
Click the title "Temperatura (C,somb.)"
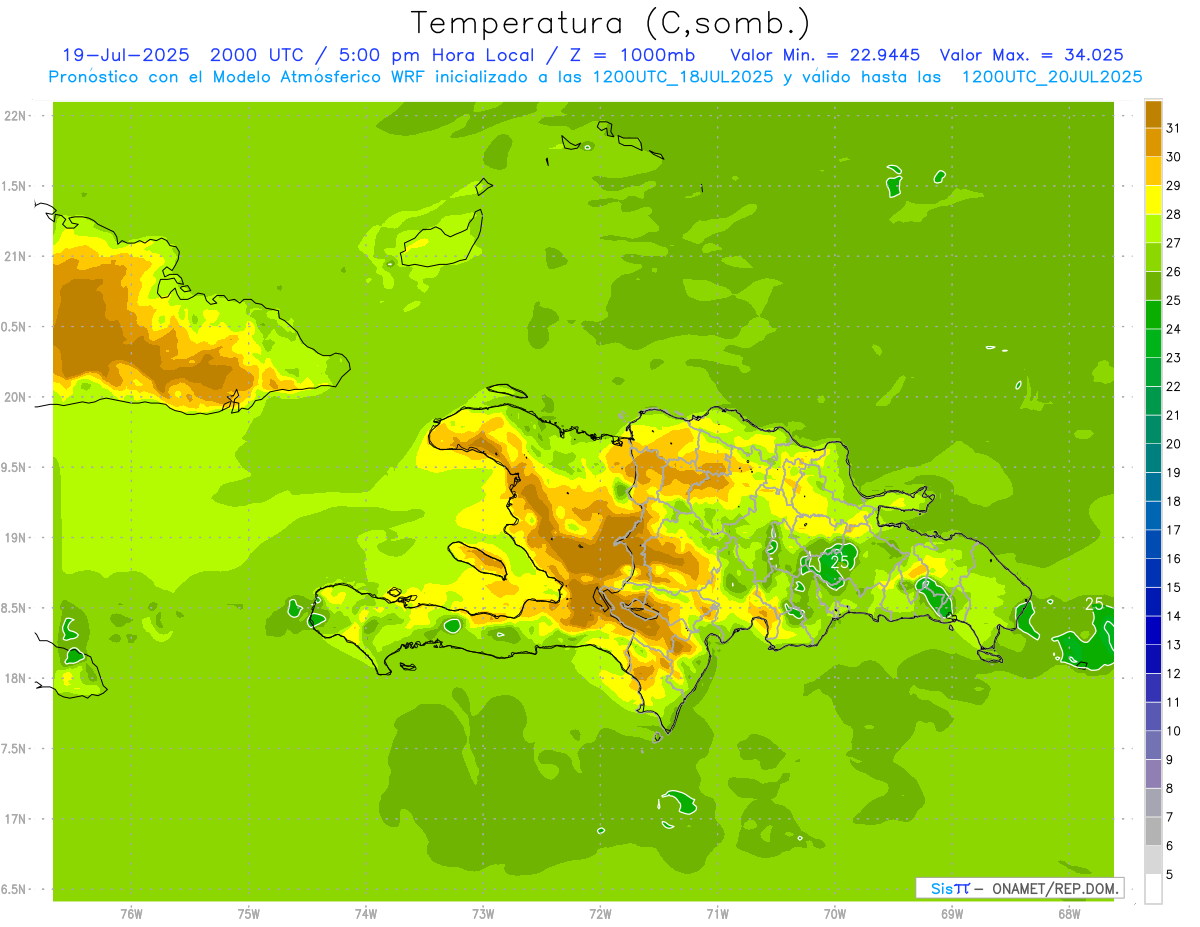pyautogui.click(x=611, y=23)
